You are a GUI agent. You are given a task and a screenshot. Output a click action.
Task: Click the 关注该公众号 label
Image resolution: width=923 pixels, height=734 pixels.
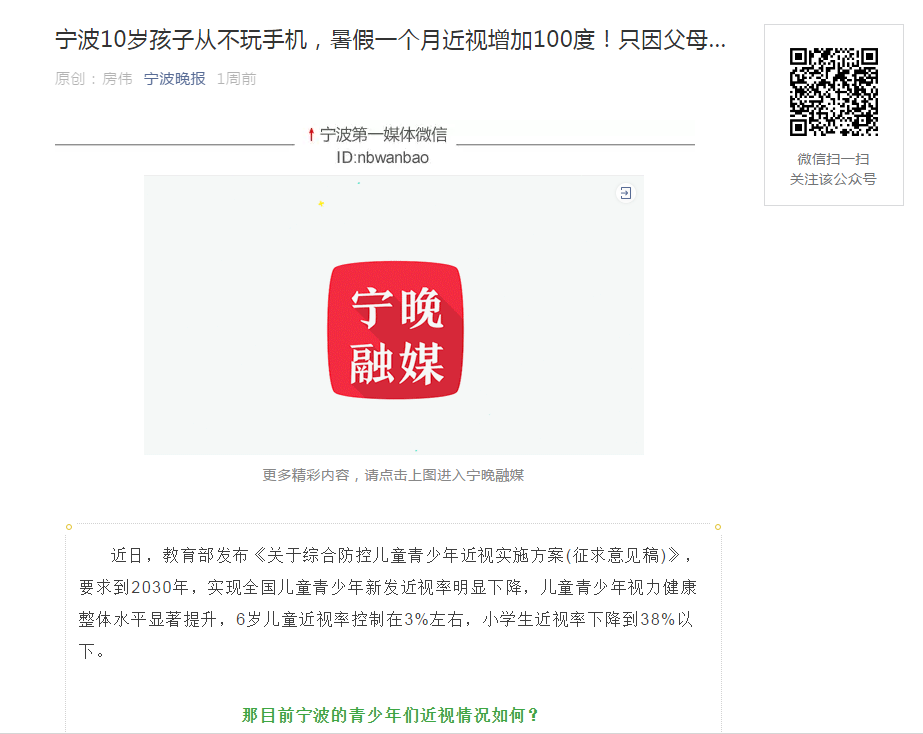click(834, 179)
